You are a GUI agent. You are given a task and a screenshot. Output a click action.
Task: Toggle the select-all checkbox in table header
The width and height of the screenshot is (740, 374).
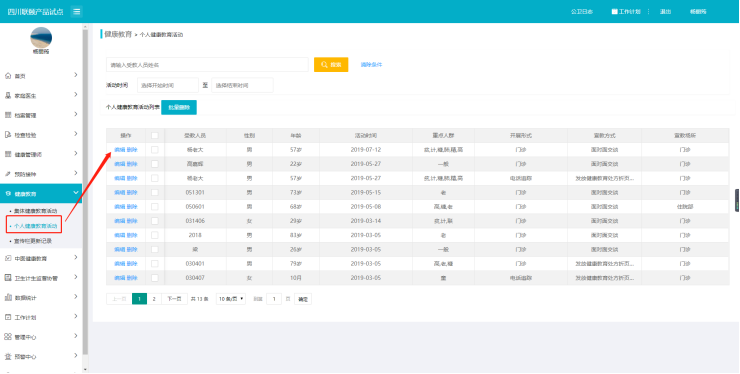(x=155, y=136)
